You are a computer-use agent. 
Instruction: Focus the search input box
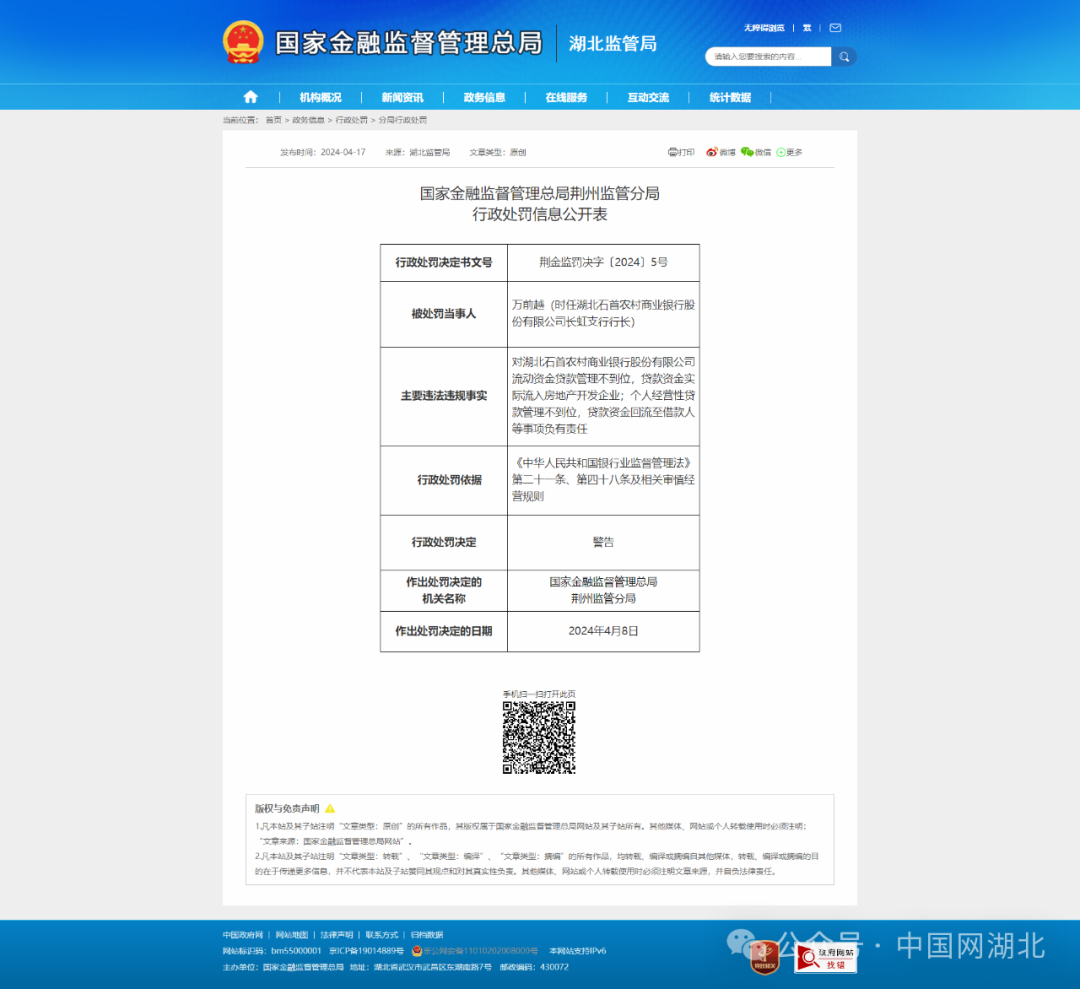pyautogui.click(x=768, y=56)
